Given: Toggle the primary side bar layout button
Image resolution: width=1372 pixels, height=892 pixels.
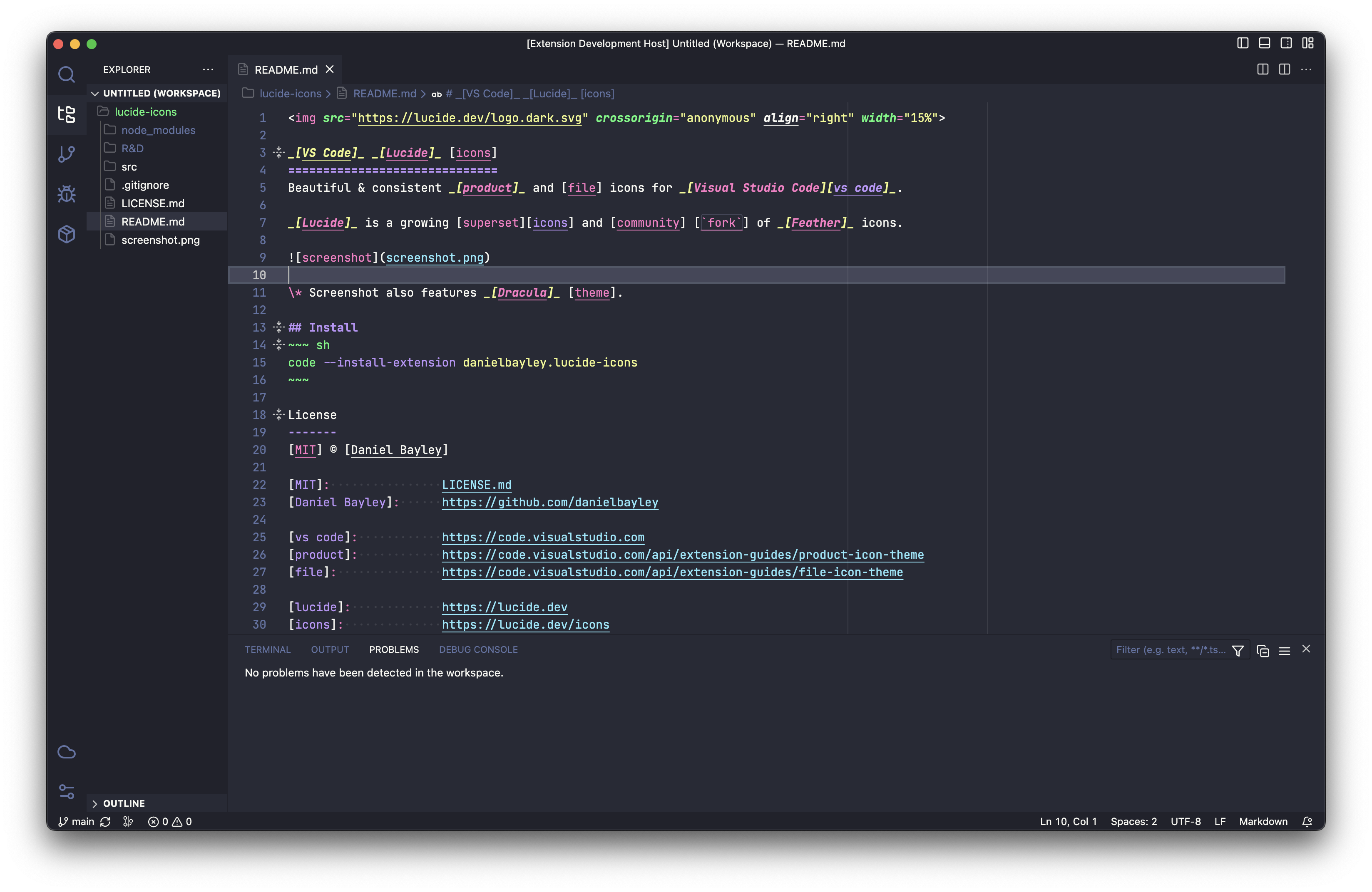Looking at the screenshot, I should (x=1243, y=43).
